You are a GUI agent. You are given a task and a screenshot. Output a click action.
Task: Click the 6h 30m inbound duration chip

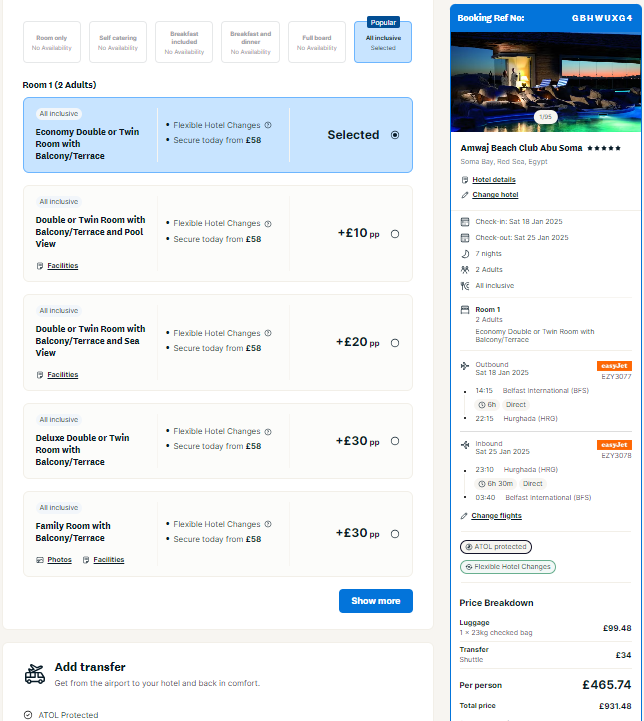tap(496, 484)
